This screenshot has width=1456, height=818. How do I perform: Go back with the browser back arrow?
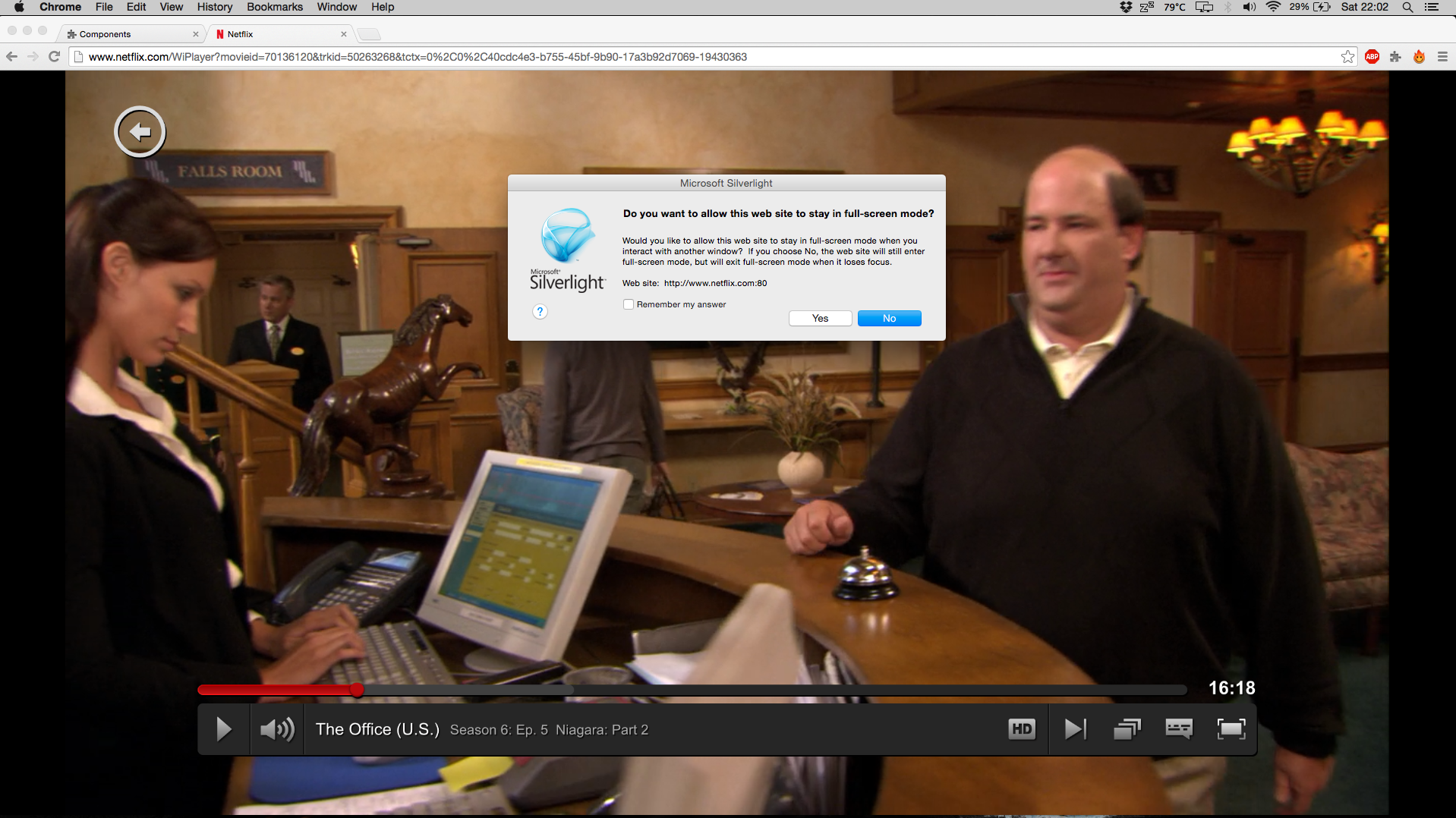tap(11, 57)
